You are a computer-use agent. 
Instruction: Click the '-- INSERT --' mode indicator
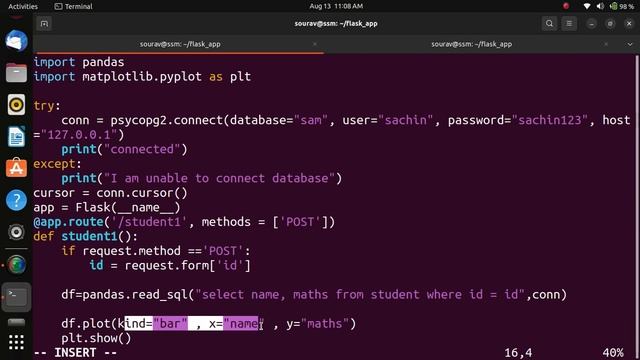(76, 353)
